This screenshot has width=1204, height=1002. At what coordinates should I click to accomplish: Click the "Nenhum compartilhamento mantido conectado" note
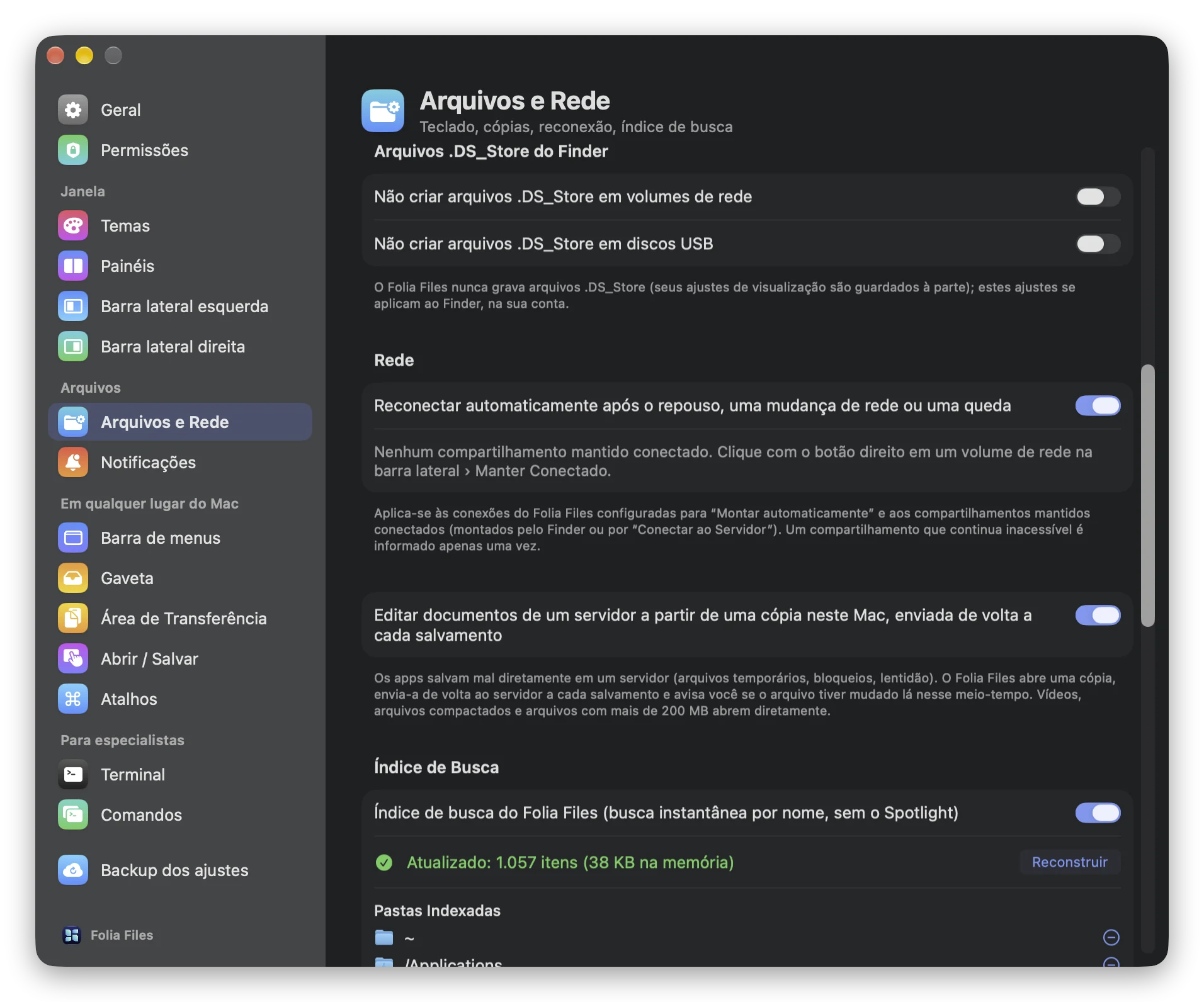733,462
